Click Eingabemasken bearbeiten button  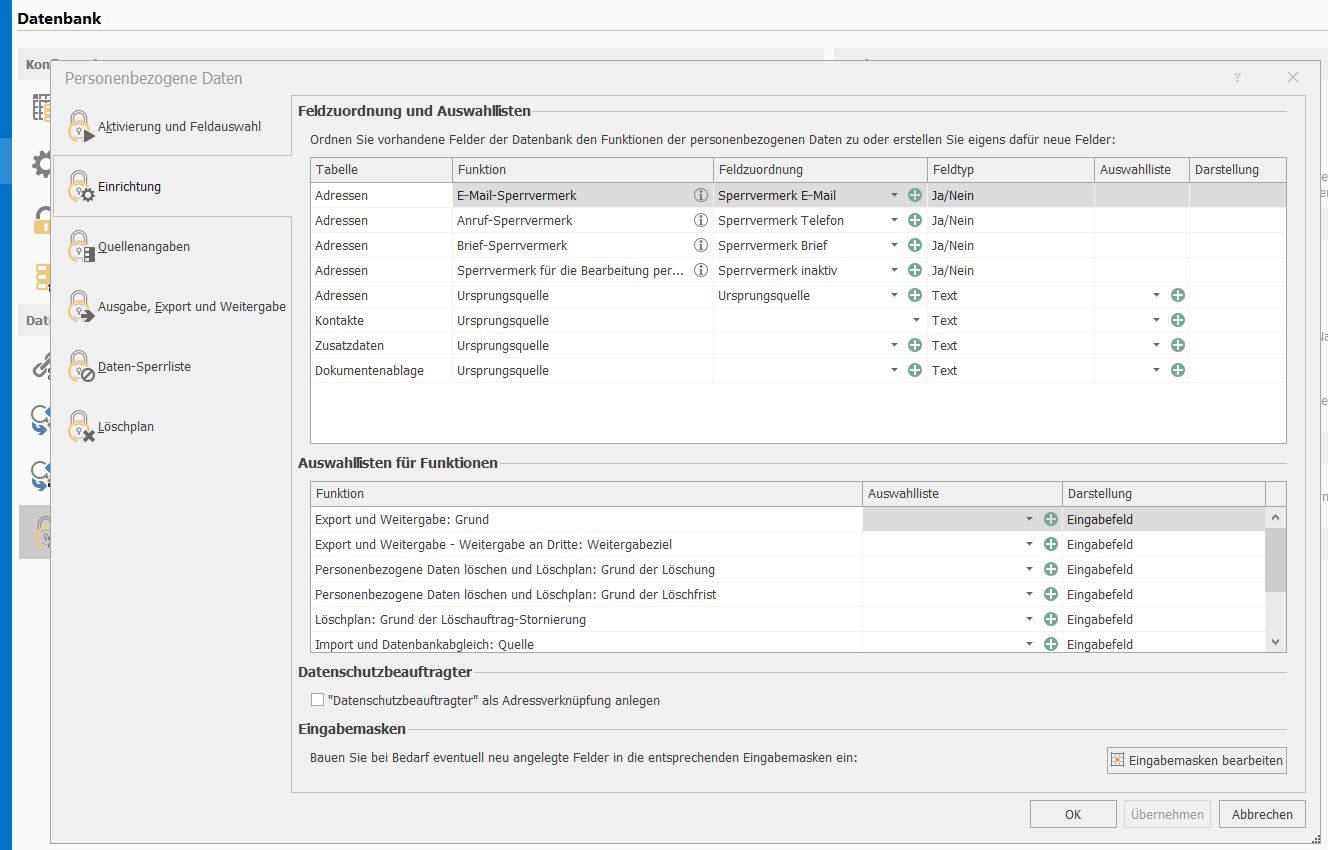pos(1196,761)
